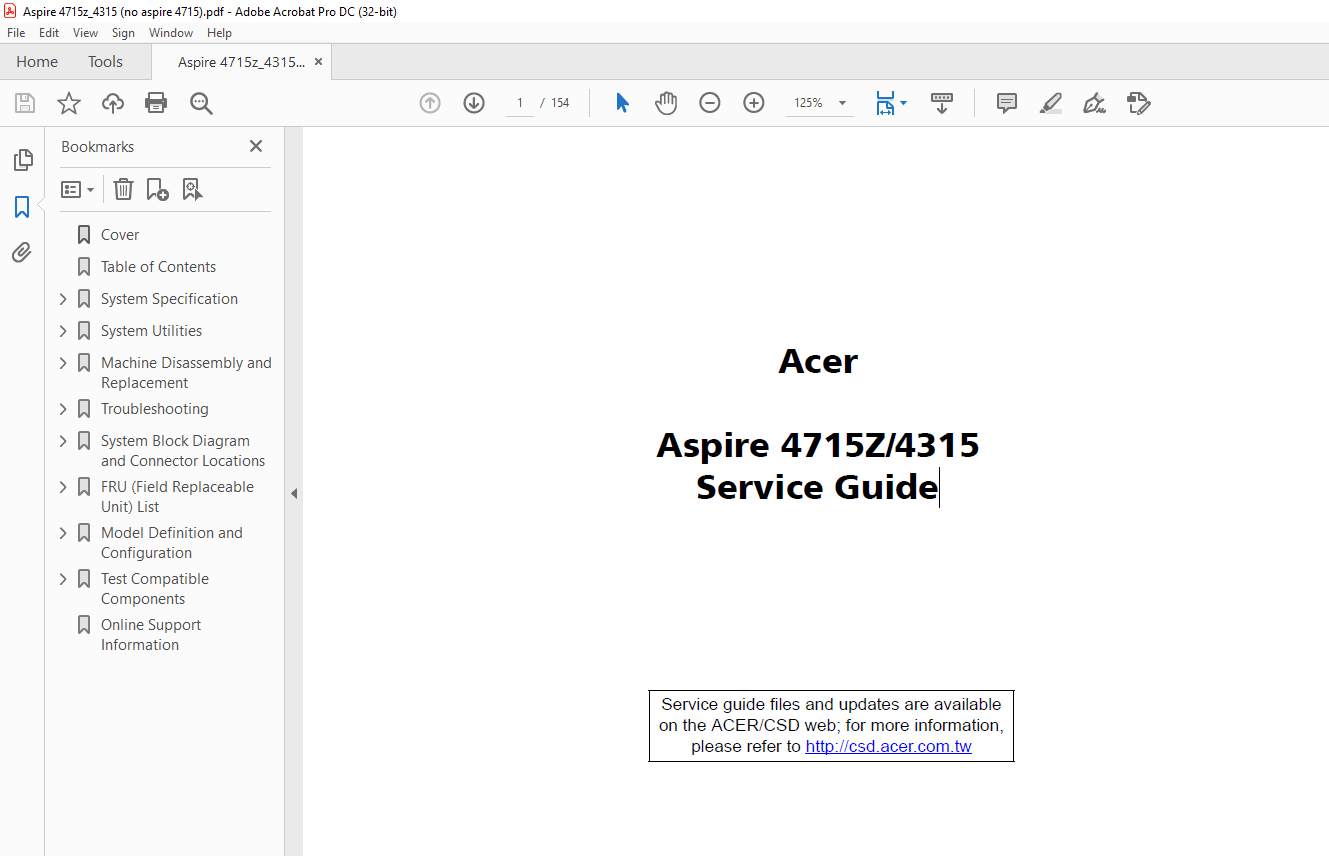Expand Machine Disassembly and Replacement bookmark
The width and height of the screenshot is (1329, 856).
coord(63,363)
